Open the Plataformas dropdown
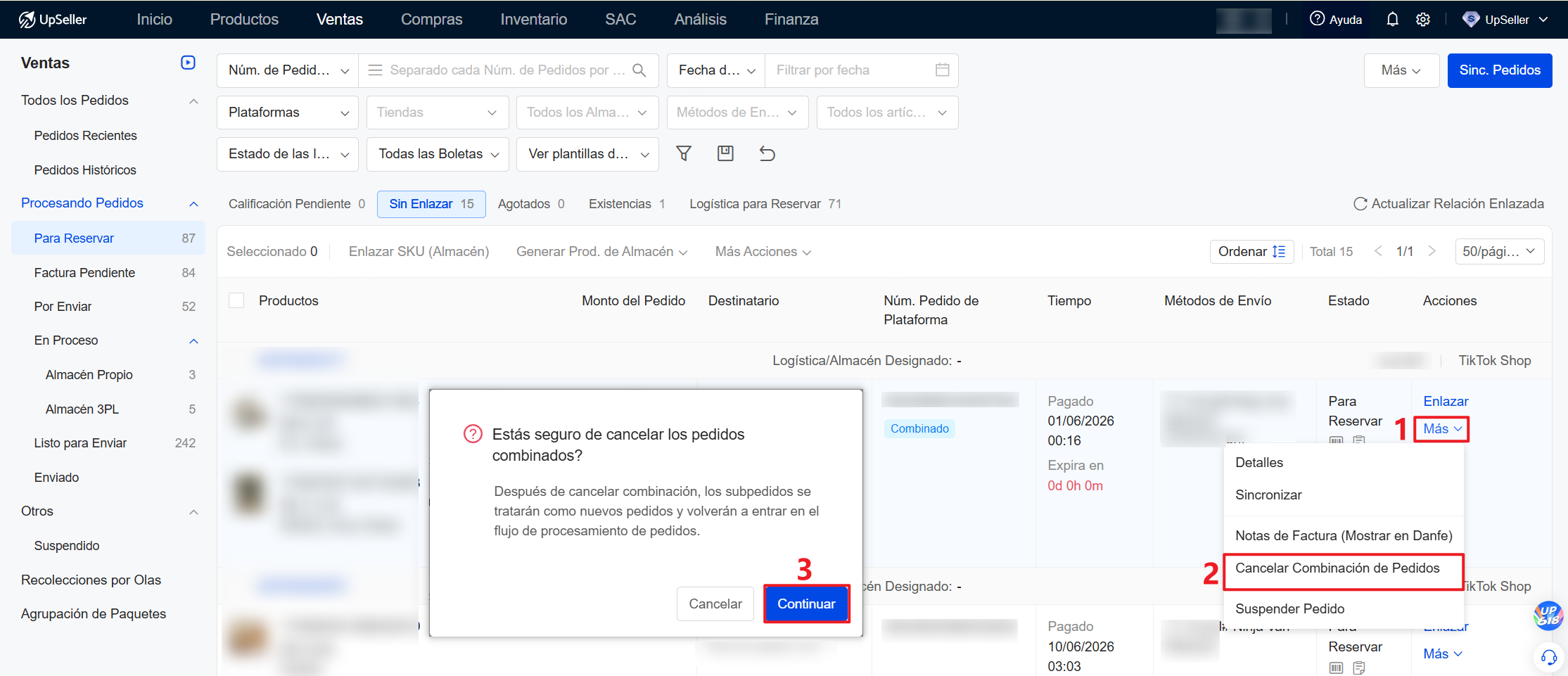The image size is (1568, 676). pos(288,113)
